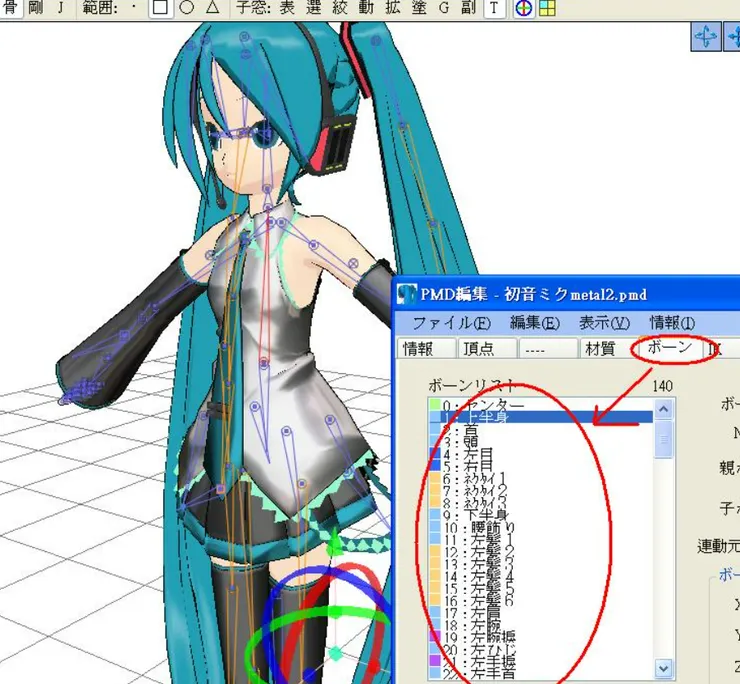Select bone '11 : 左髪1' in list
The width and height of the screenshot is (740, 684).
[541, 540]
